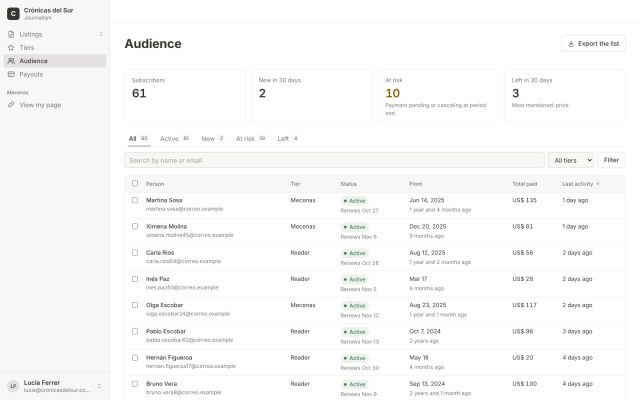This screenshot has width=640, height=400.
Task: Open Listings in the sidebar
Action: 55,34
